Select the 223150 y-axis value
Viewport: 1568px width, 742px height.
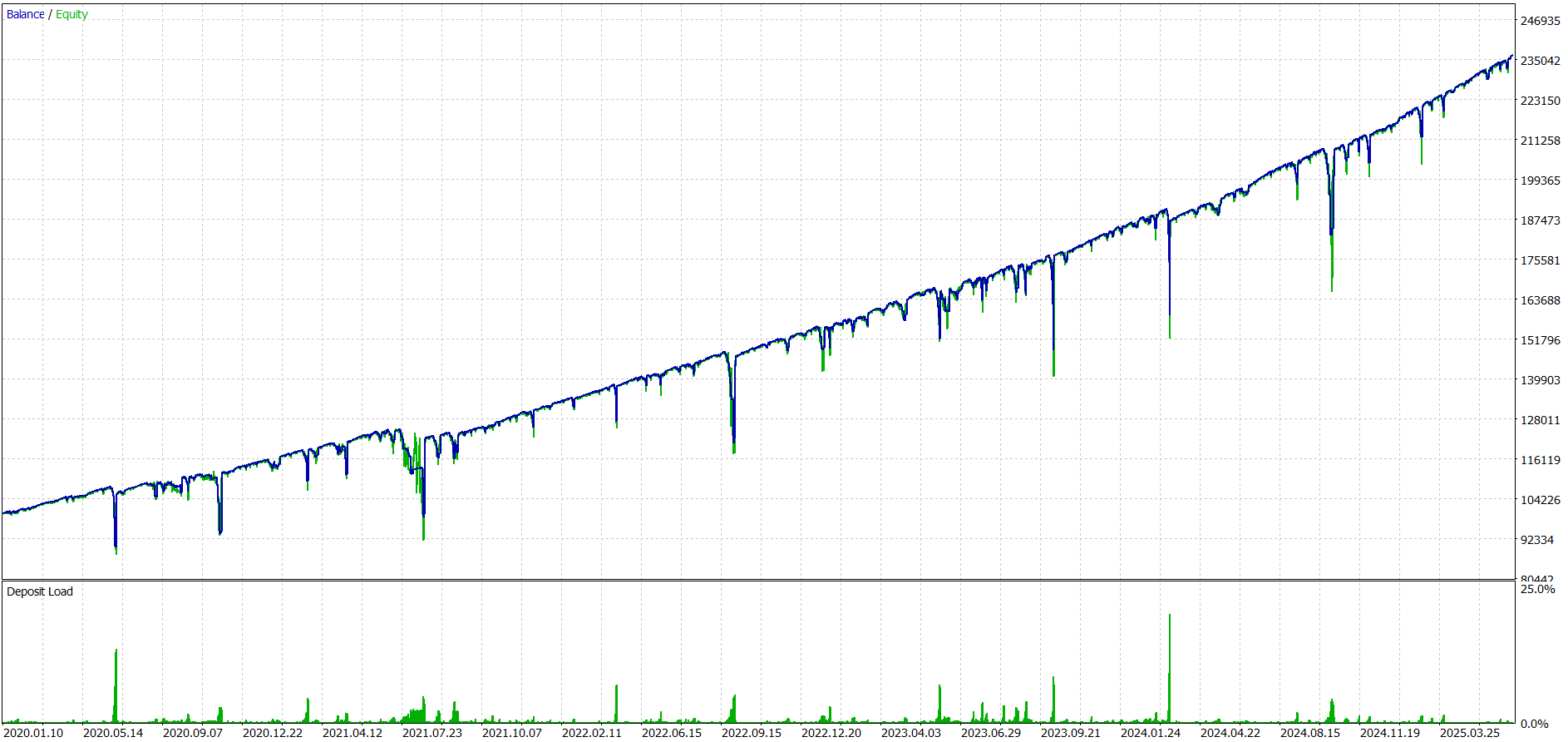point(1541,101)
